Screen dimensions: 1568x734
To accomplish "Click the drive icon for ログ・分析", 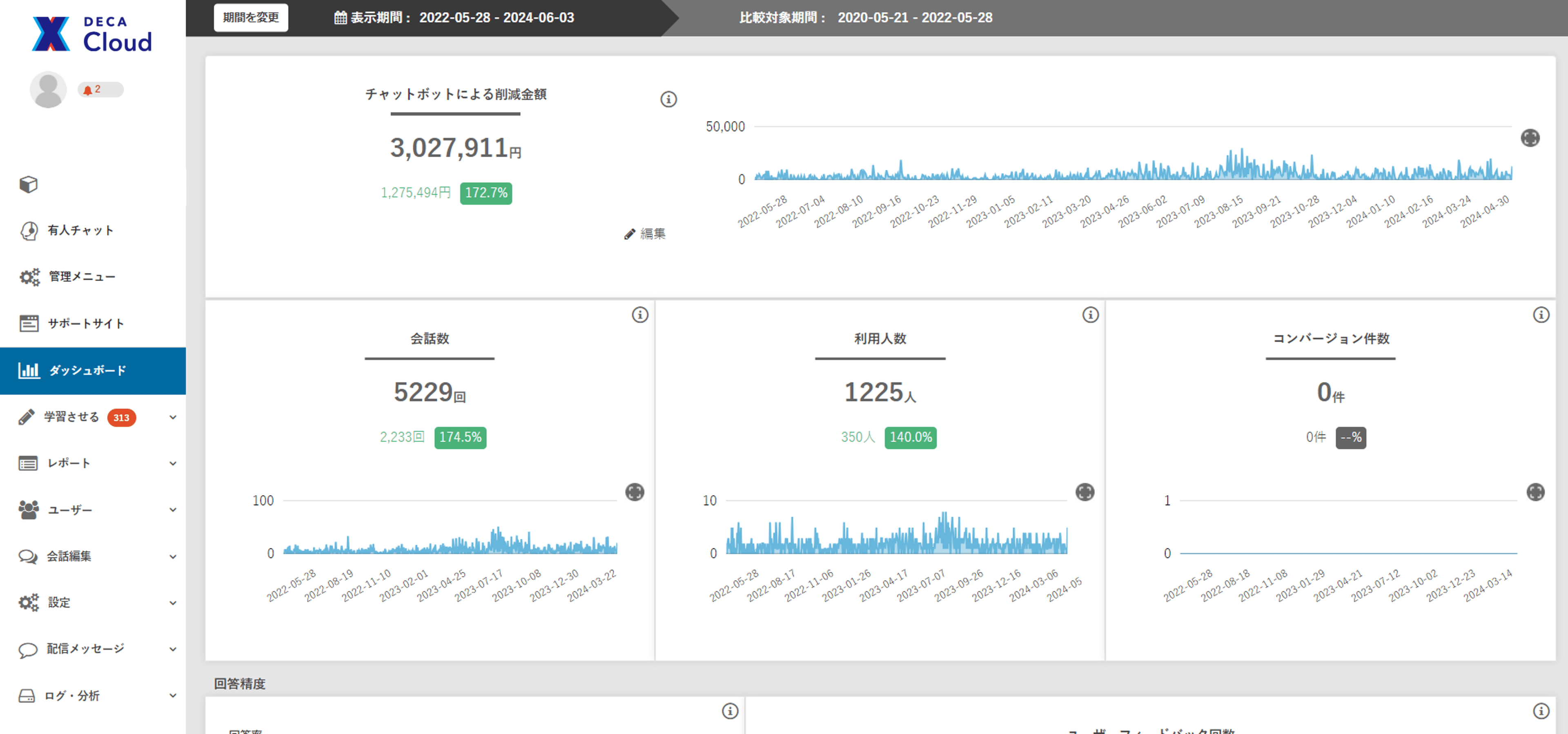I will (27, 696).
